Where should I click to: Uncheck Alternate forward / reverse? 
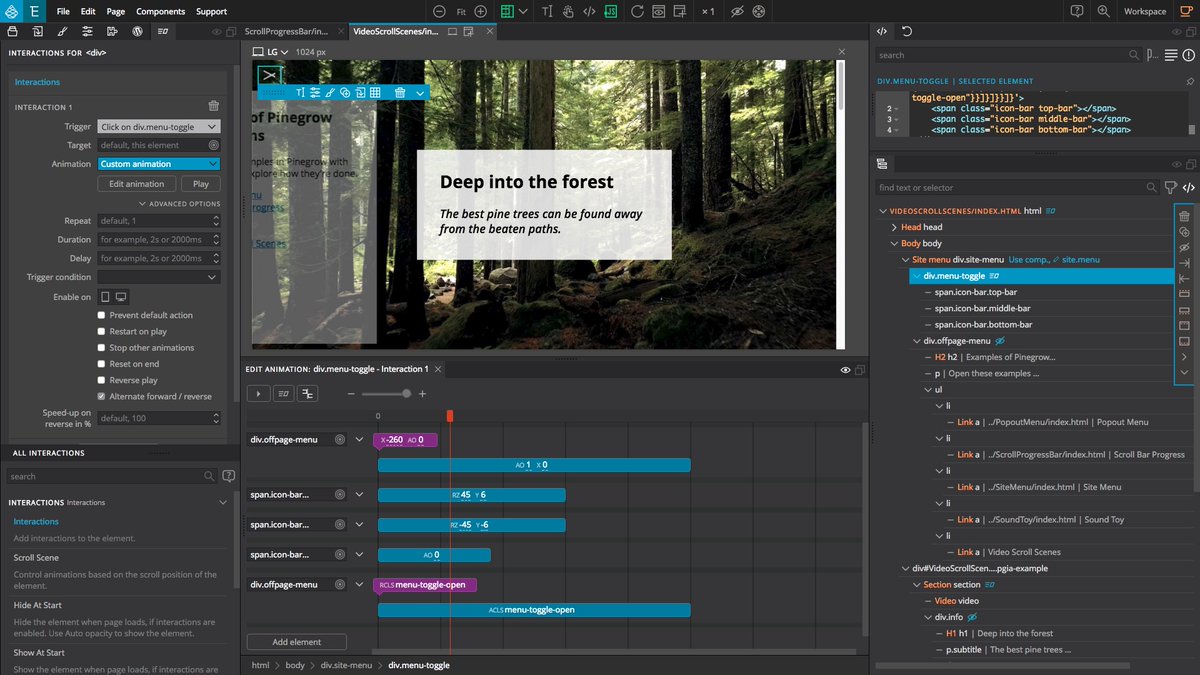(101, 396)
